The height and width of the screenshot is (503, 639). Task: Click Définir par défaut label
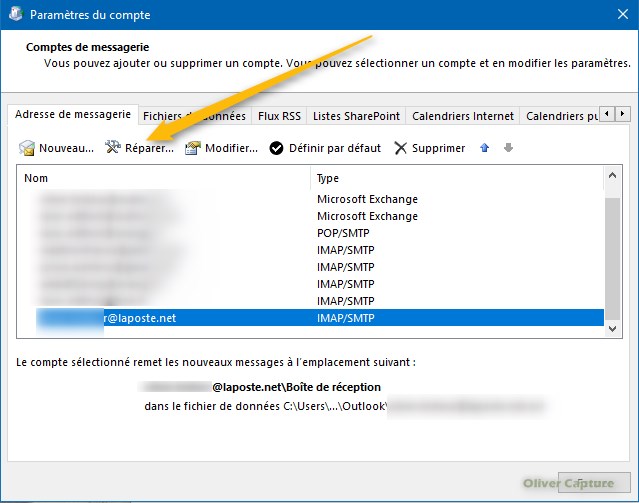tap(335, 148)
